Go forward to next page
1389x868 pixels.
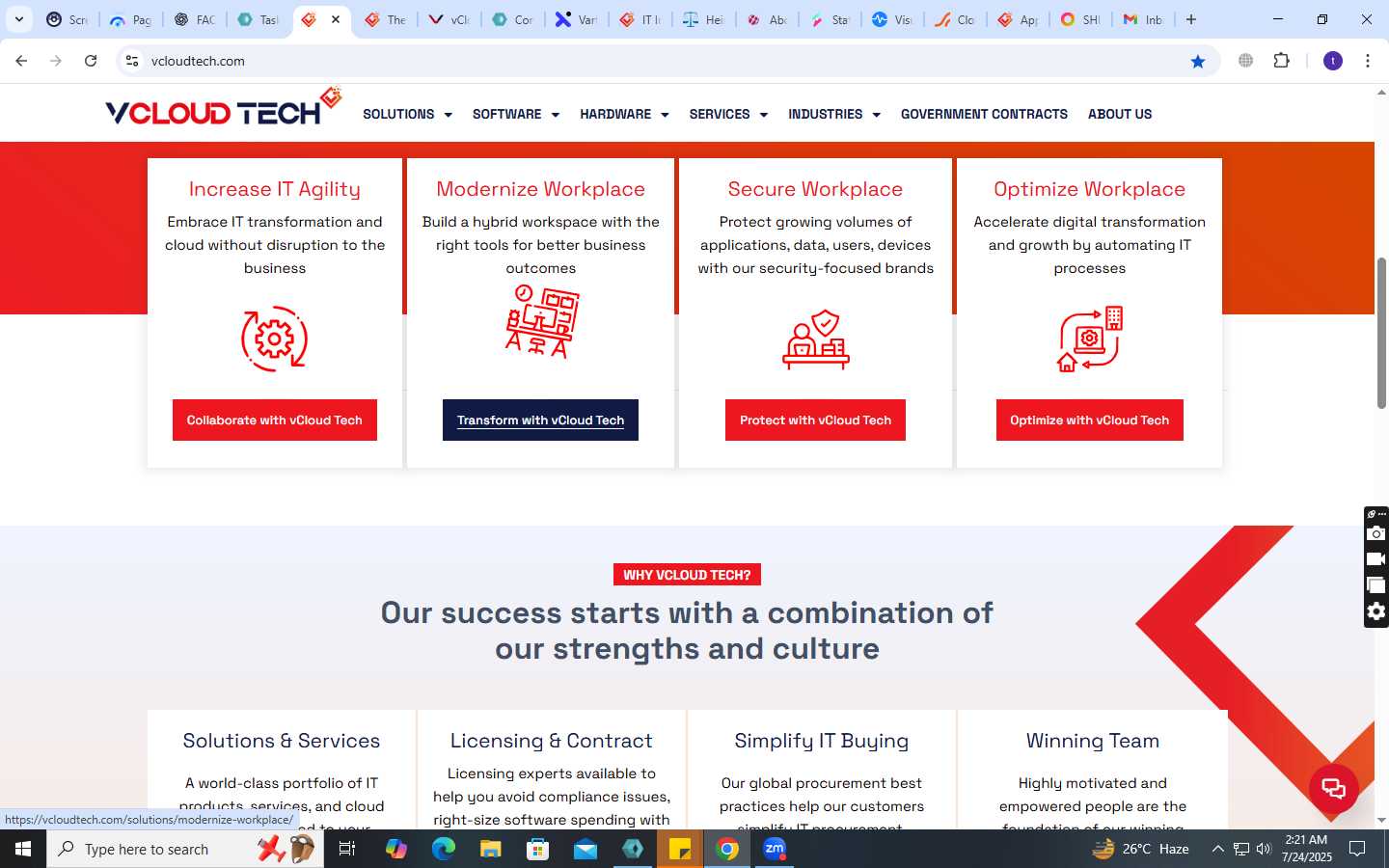click(x=56, y=61)
